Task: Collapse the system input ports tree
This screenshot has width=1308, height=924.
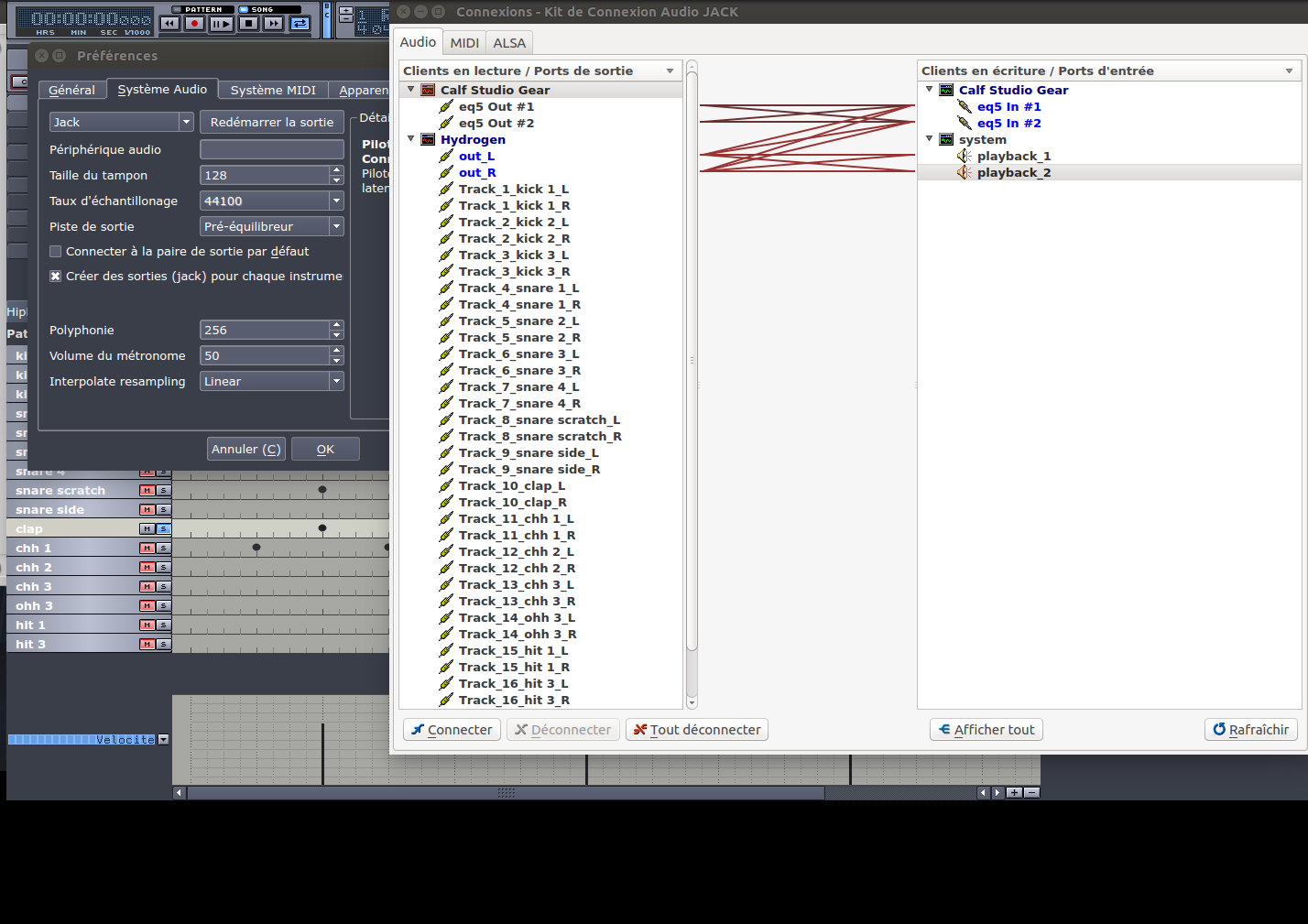Action: (930, 139)
